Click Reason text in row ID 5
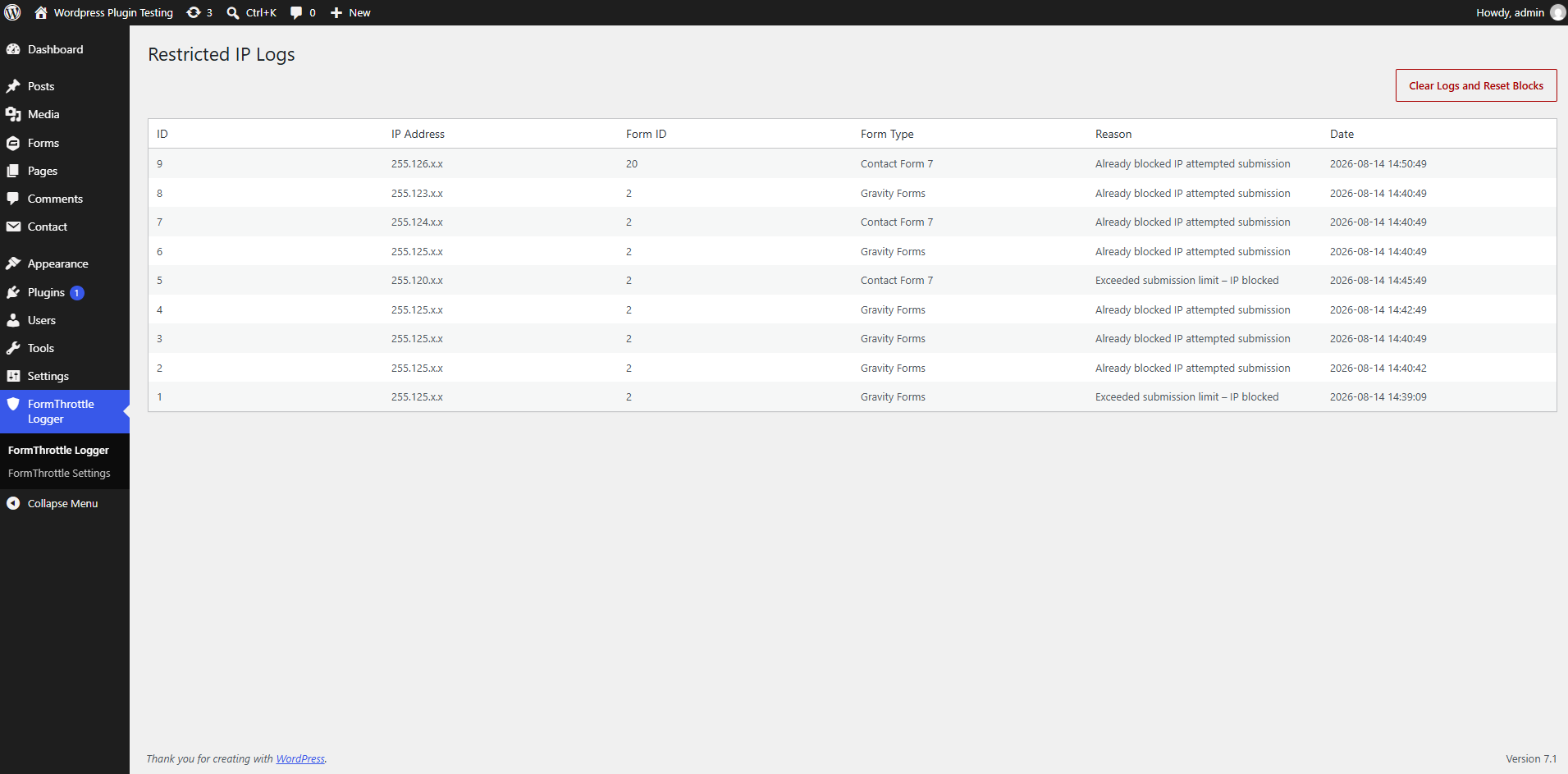 coord(1186,280)
